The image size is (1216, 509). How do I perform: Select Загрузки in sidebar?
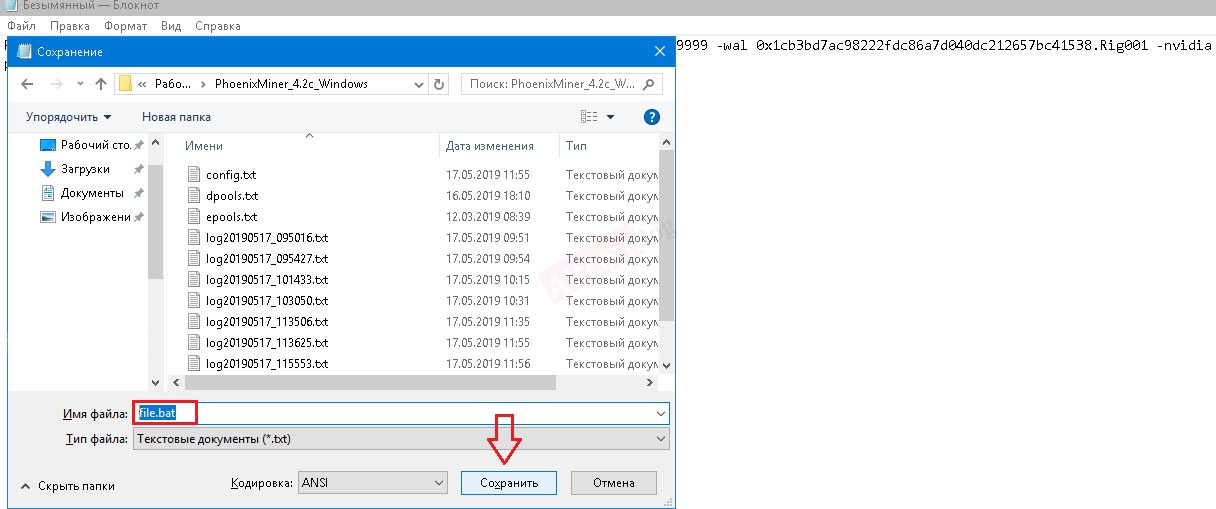point(85,169)
